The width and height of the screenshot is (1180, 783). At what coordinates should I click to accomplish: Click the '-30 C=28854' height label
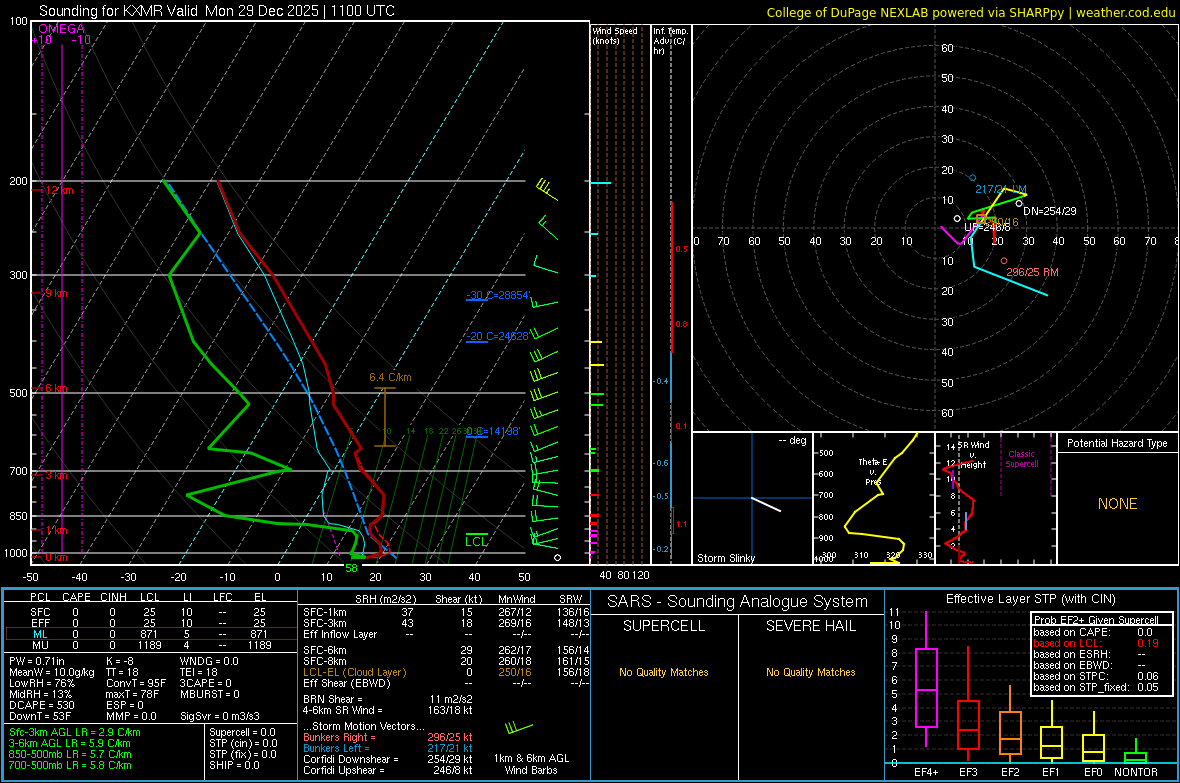(x=497, y=295)
